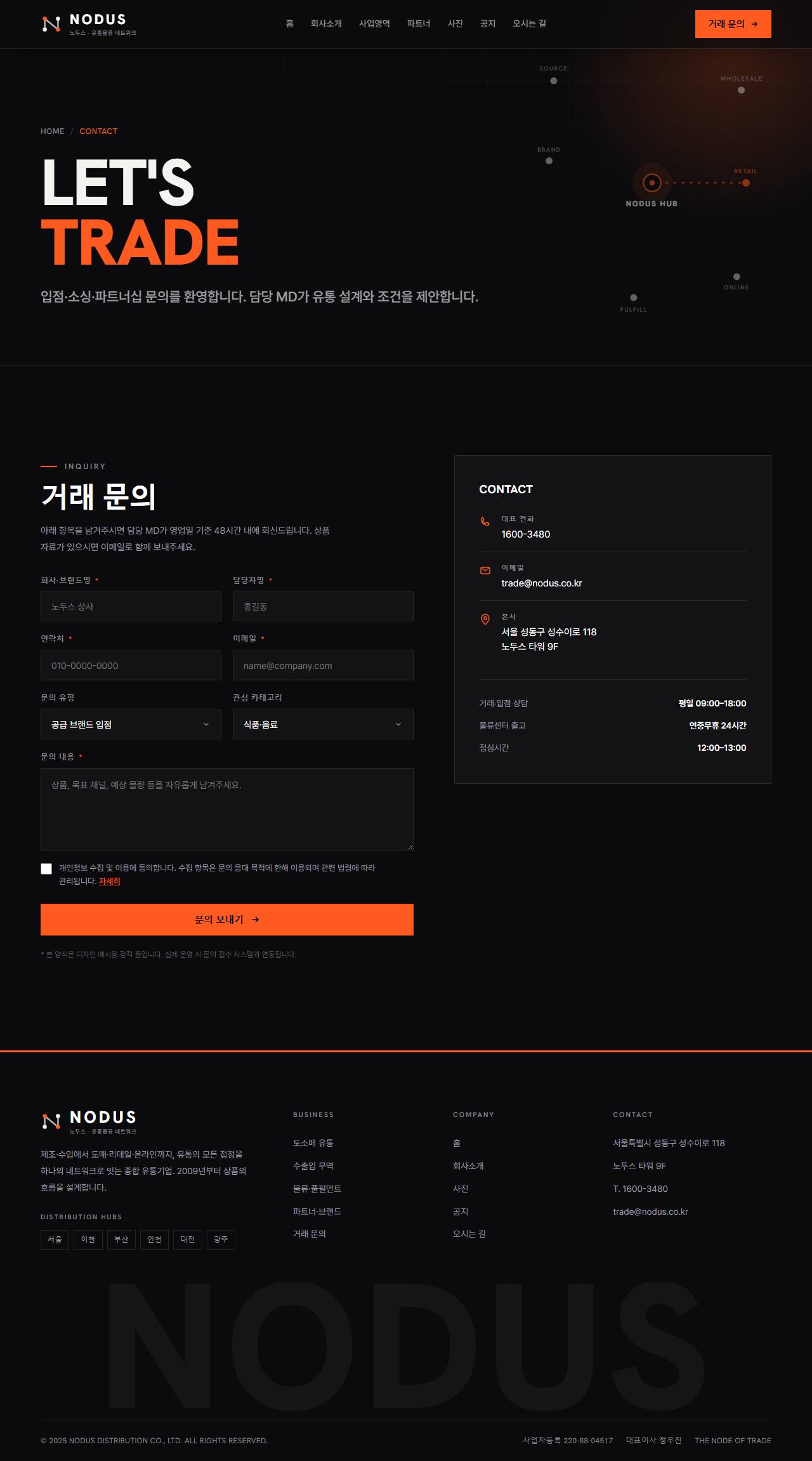The height and width of the screenshot is (1461, 812).
Task: Click the 부산 hub tag
Action: [x=121, y=1240]
